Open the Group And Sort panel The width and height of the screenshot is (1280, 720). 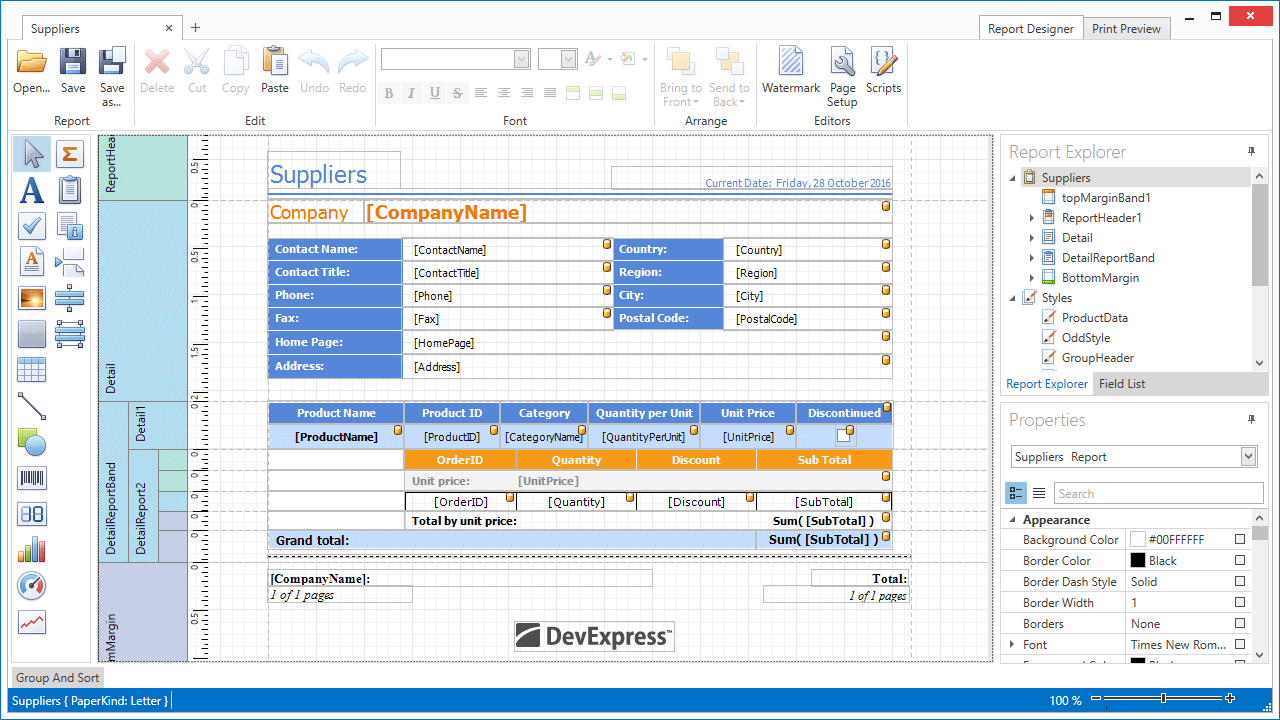pyautogui.click(x=58, y=677)
